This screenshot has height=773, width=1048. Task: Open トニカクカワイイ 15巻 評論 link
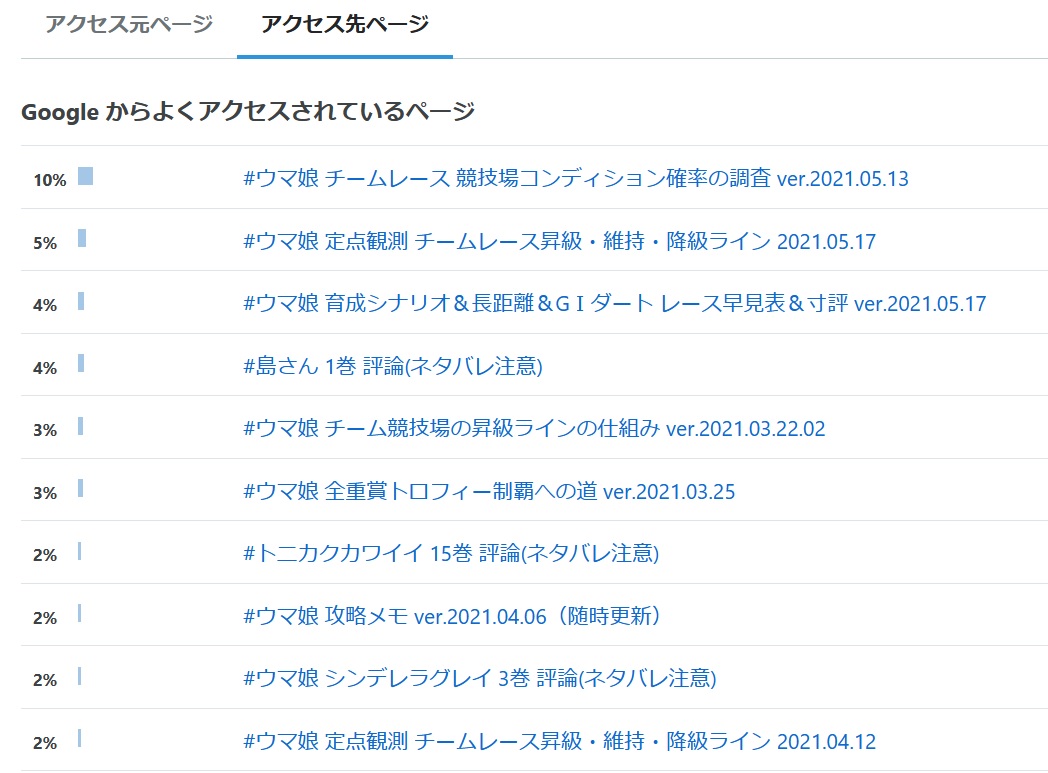click(x=451, y=553)
